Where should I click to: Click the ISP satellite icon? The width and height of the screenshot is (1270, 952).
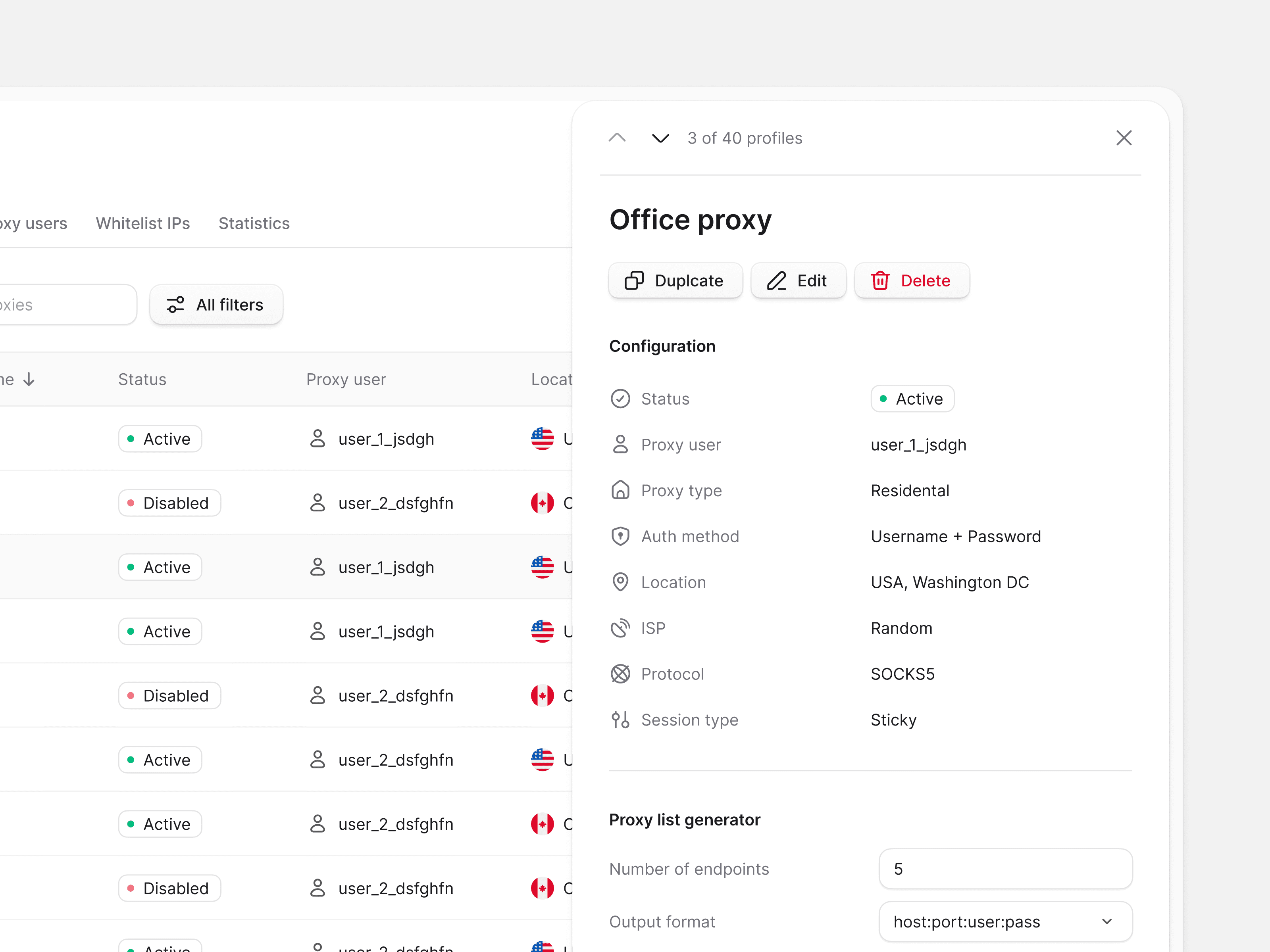620,628
